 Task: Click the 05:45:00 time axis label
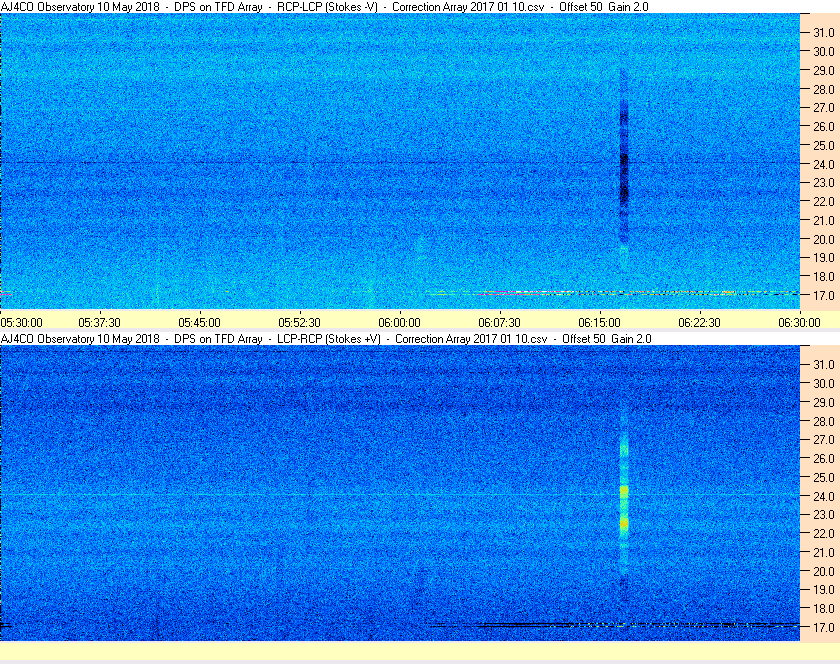click(x=199, y=323)
